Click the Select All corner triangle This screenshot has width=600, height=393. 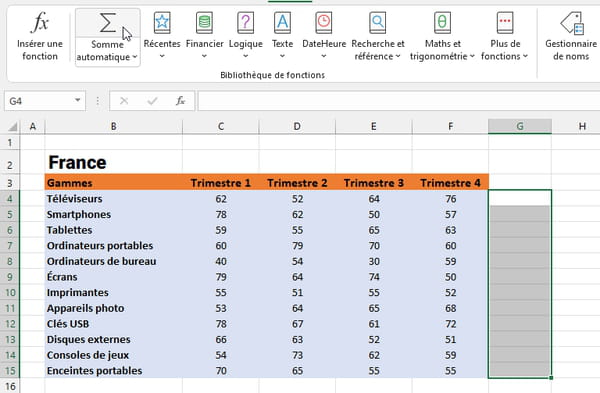pos(12,126)
